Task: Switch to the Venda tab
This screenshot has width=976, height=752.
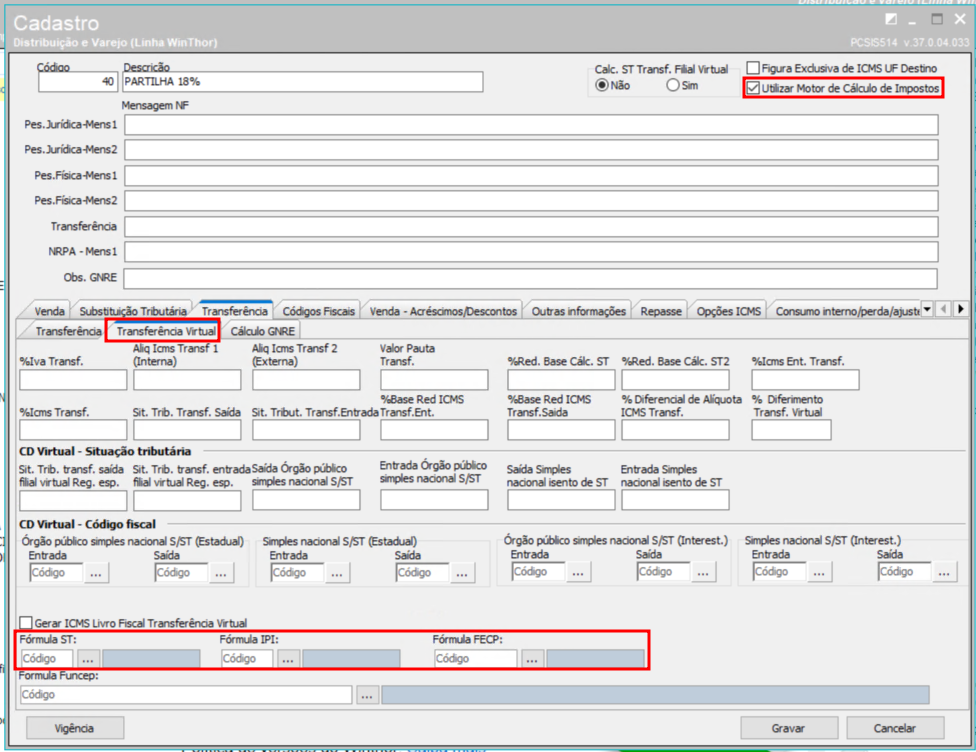Action: tap(49, 311)
